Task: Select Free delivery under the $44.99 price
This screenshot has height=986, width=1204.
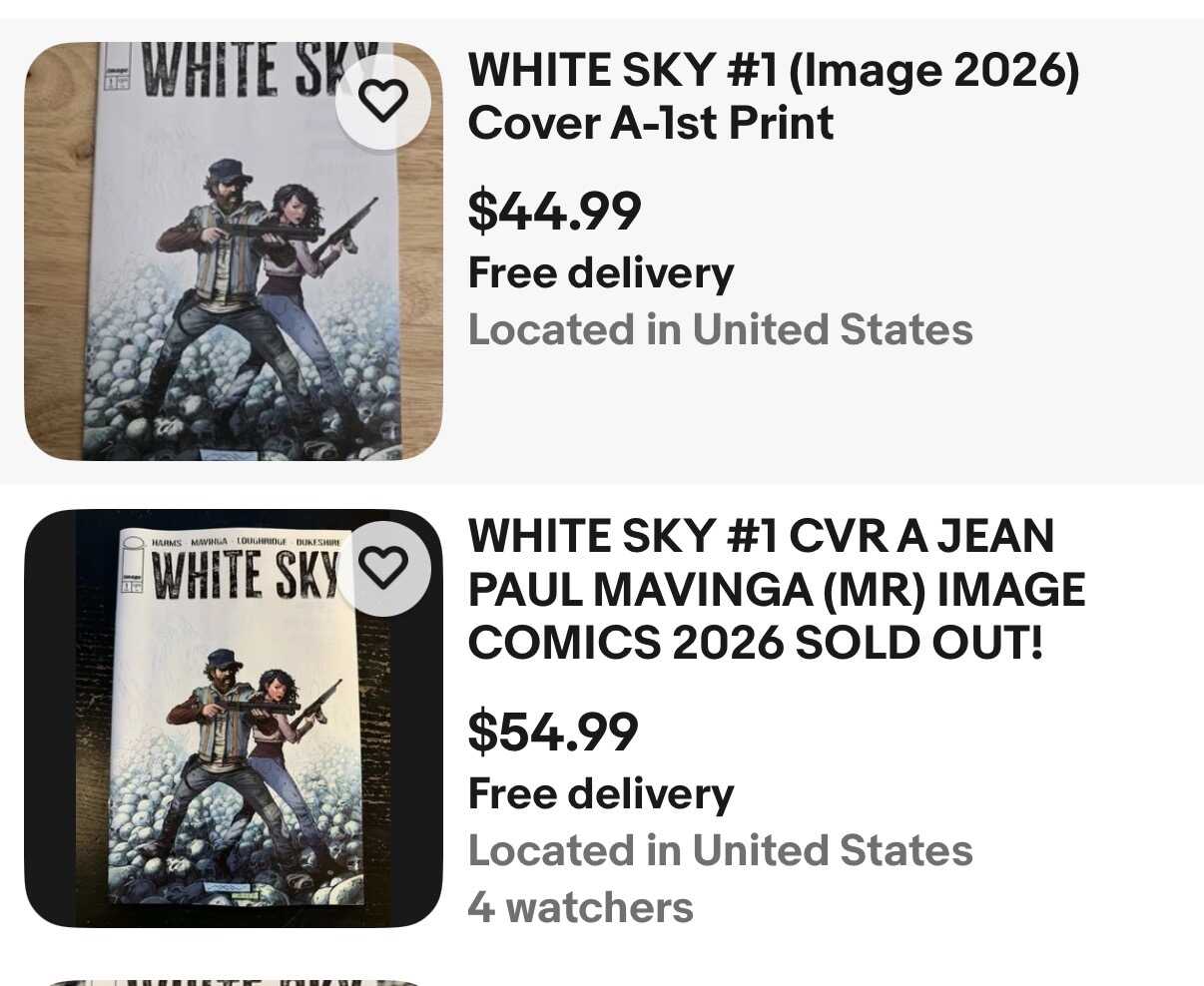Action: (x=600, y=272)
